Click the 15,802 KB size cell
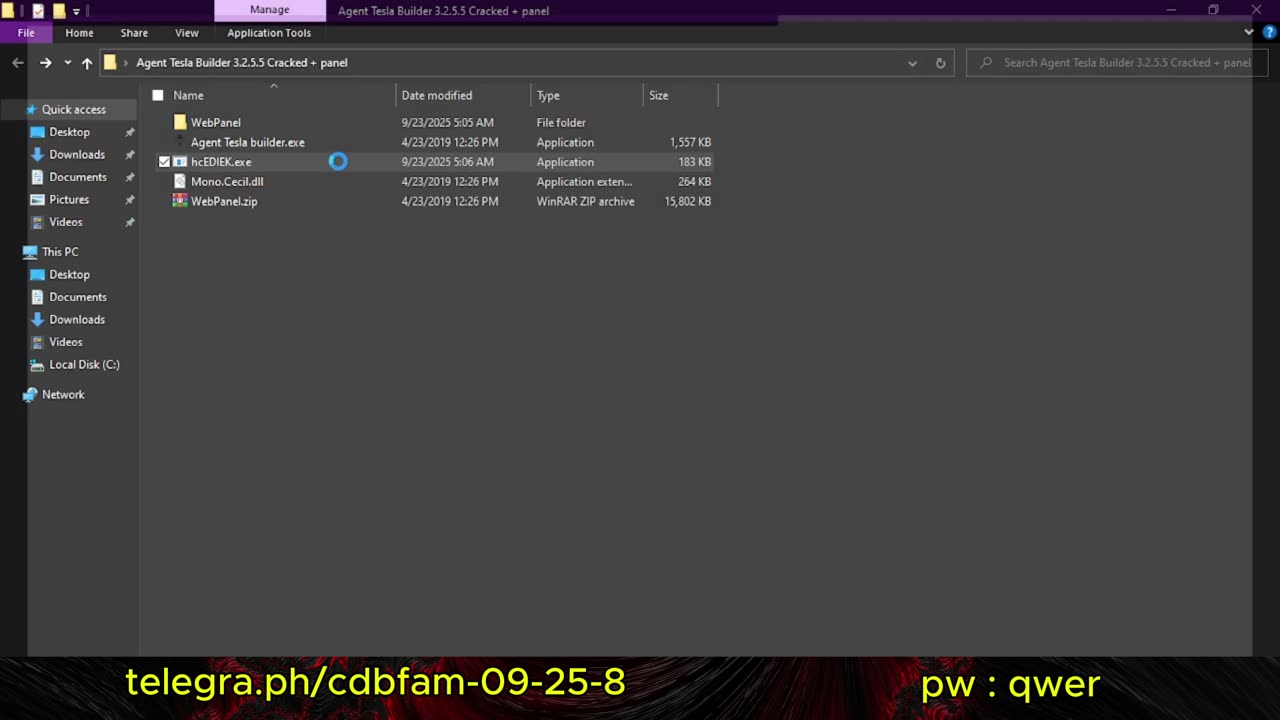This screenshot has width=1280, height=720. pyautogui.click(x=688, y=201)
